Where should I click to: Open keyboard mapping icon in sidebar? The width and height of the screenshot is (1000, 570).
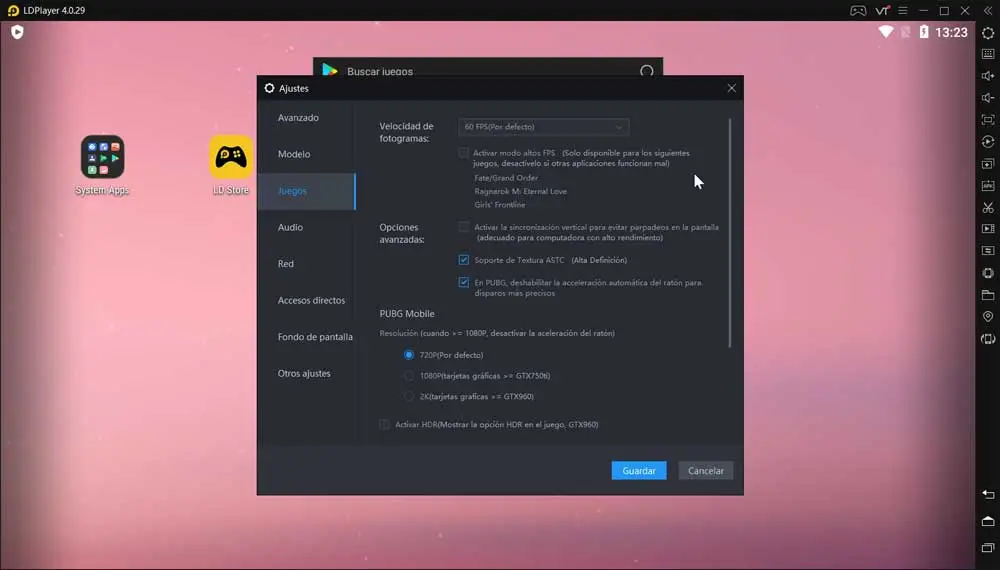(x=988, y=54)
